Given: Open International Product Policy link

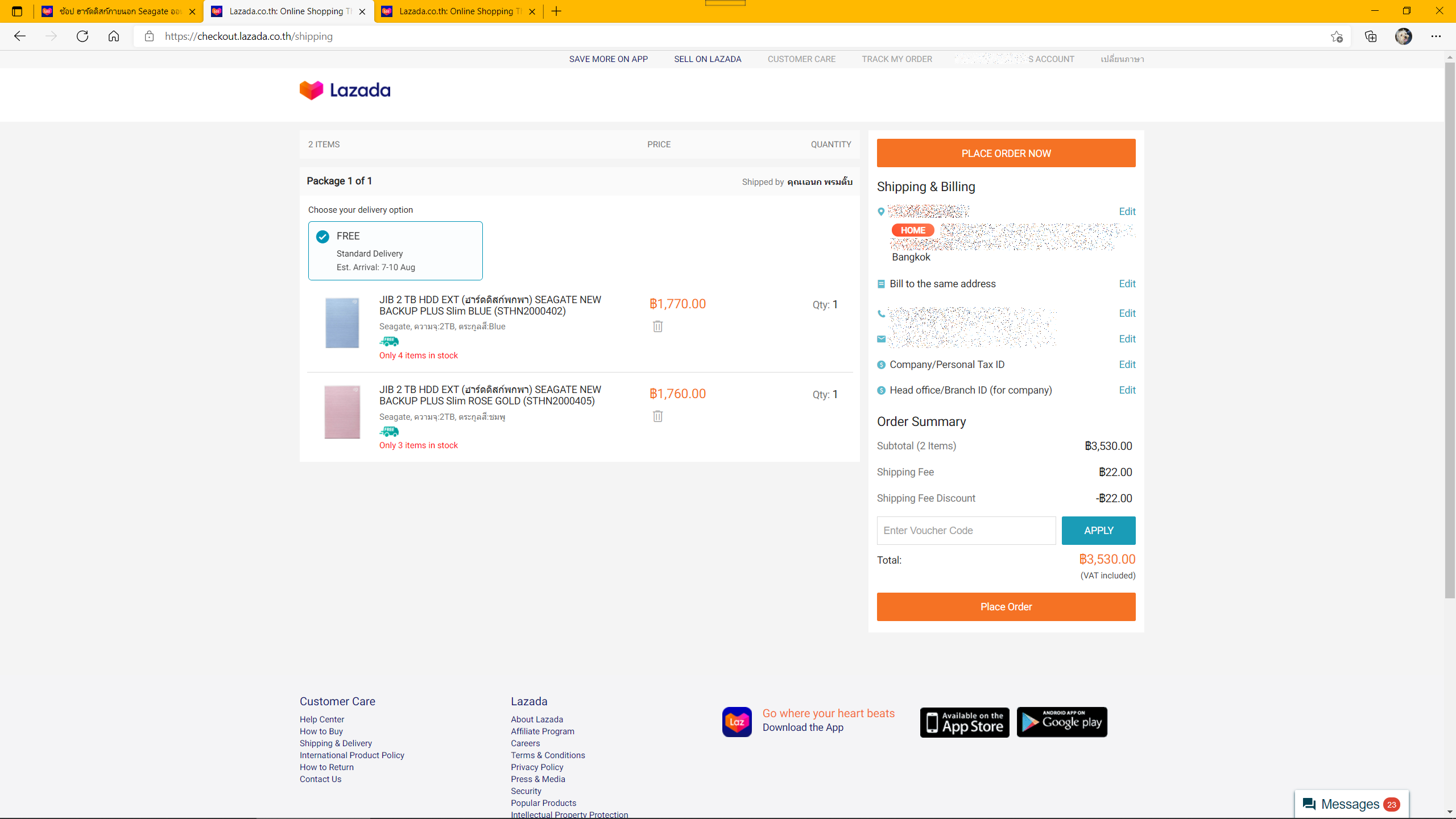Looking at the screenshot, I should (352, 755).
